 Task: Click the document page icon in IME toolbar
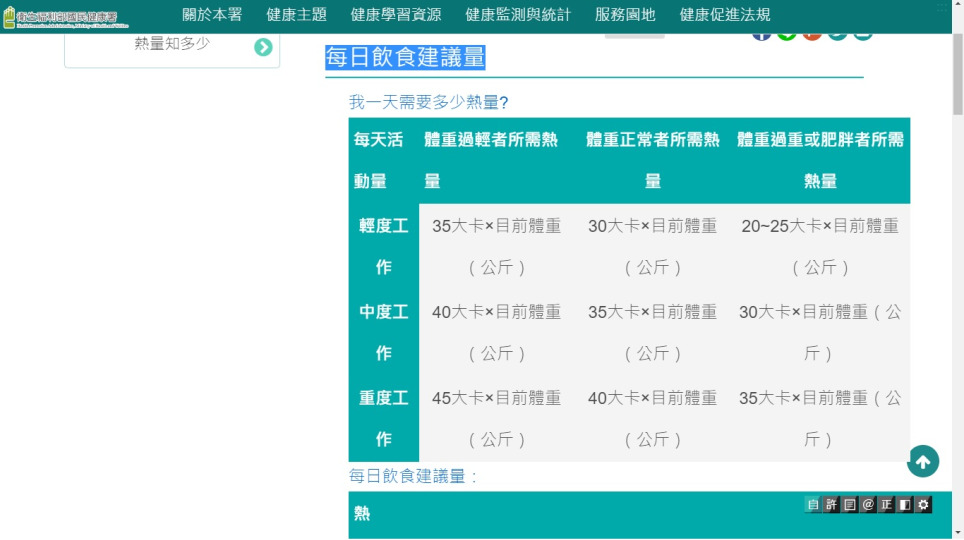849,505
